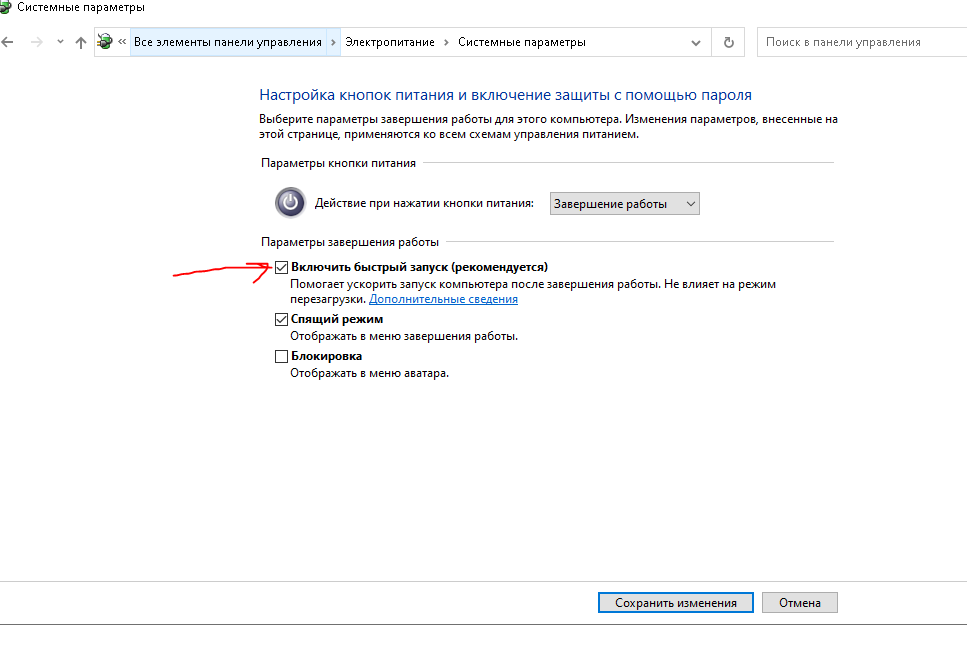Click the "Сохранить изменения" button

tap(675, 603)
